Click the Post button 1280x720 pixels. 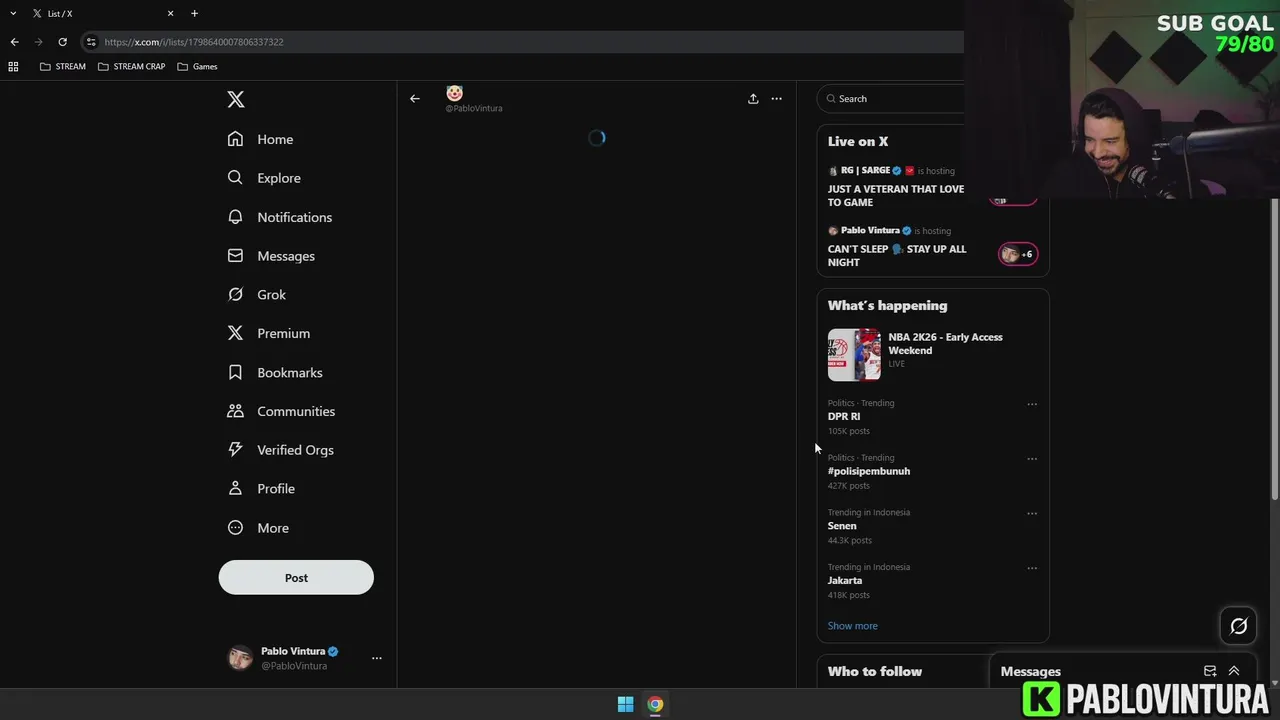296,578
